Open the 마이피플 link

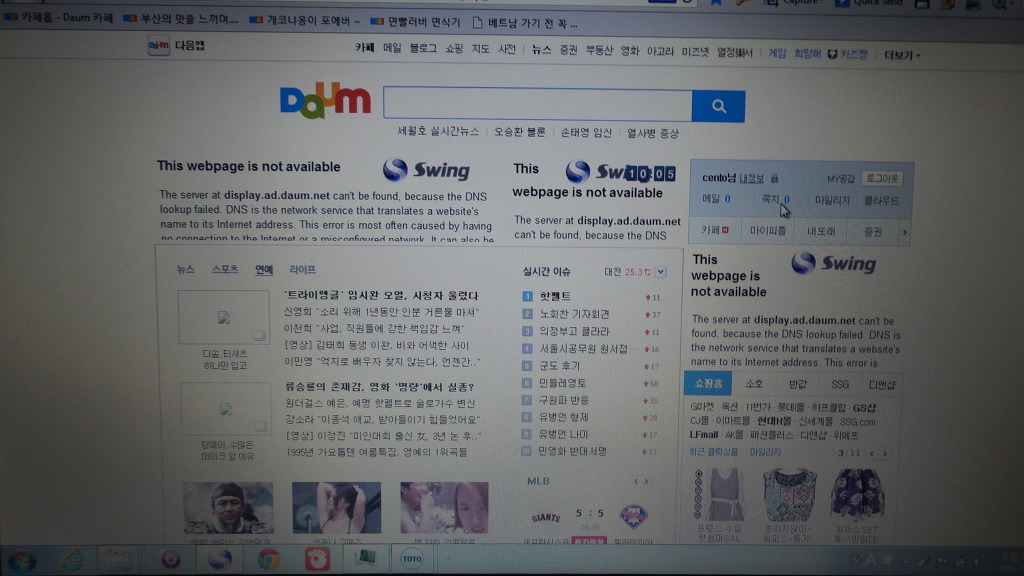pos(767,231)
